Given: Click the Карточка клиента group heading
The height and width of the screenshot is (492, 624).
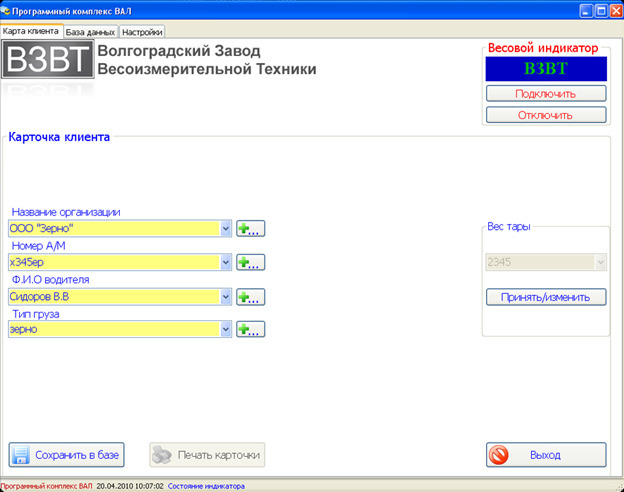Looking at the screenshot, I should [x=59, y=137].
